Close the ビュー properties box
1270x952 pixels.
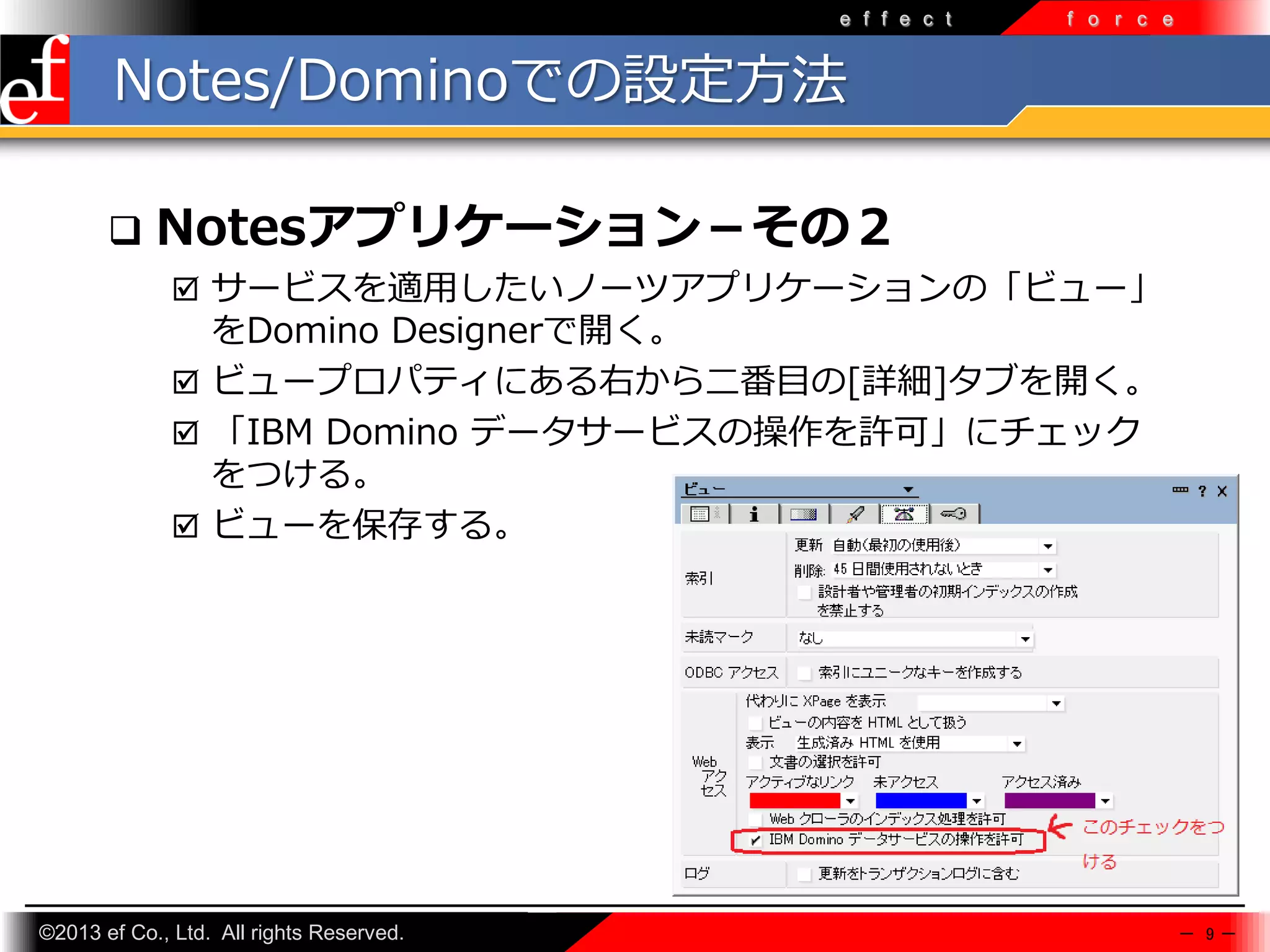pos(1222,491)
